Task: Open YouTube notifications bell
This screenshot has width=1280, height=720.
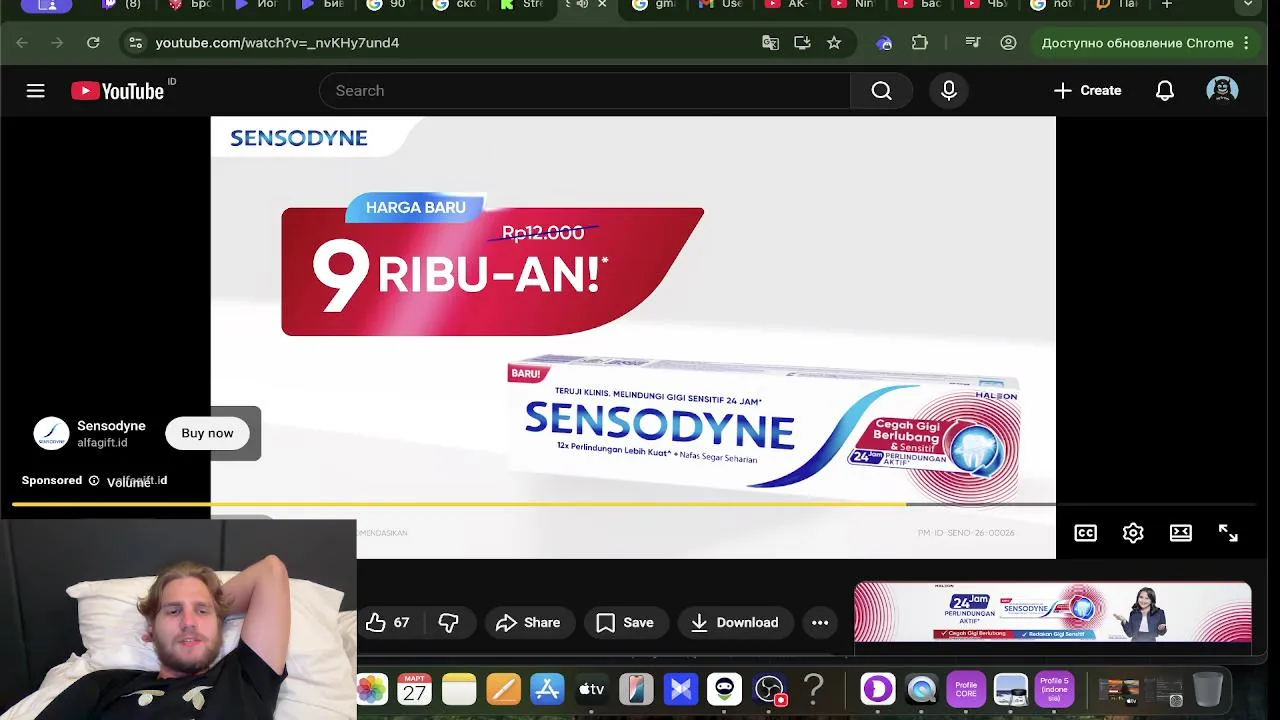Action: pos(1165,91)
